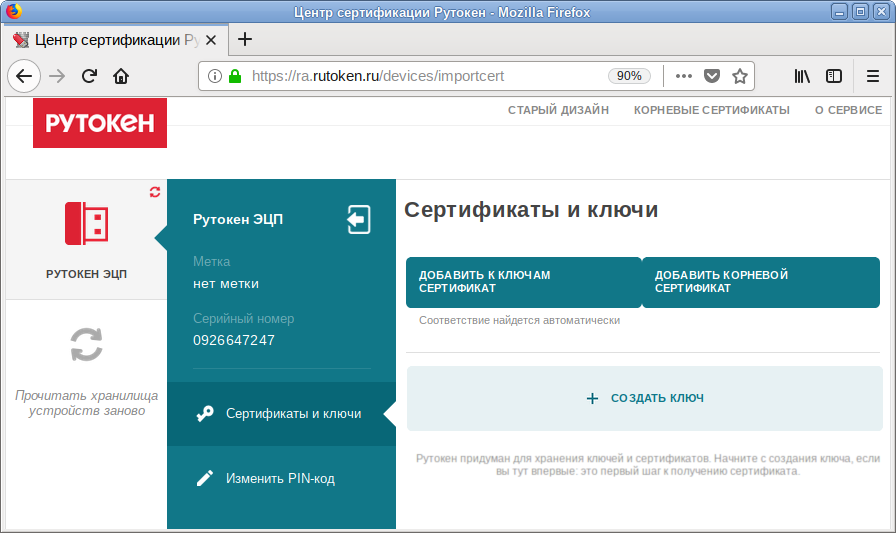
Task: Toggle the sidebar view icon
Action: (834, 76)
